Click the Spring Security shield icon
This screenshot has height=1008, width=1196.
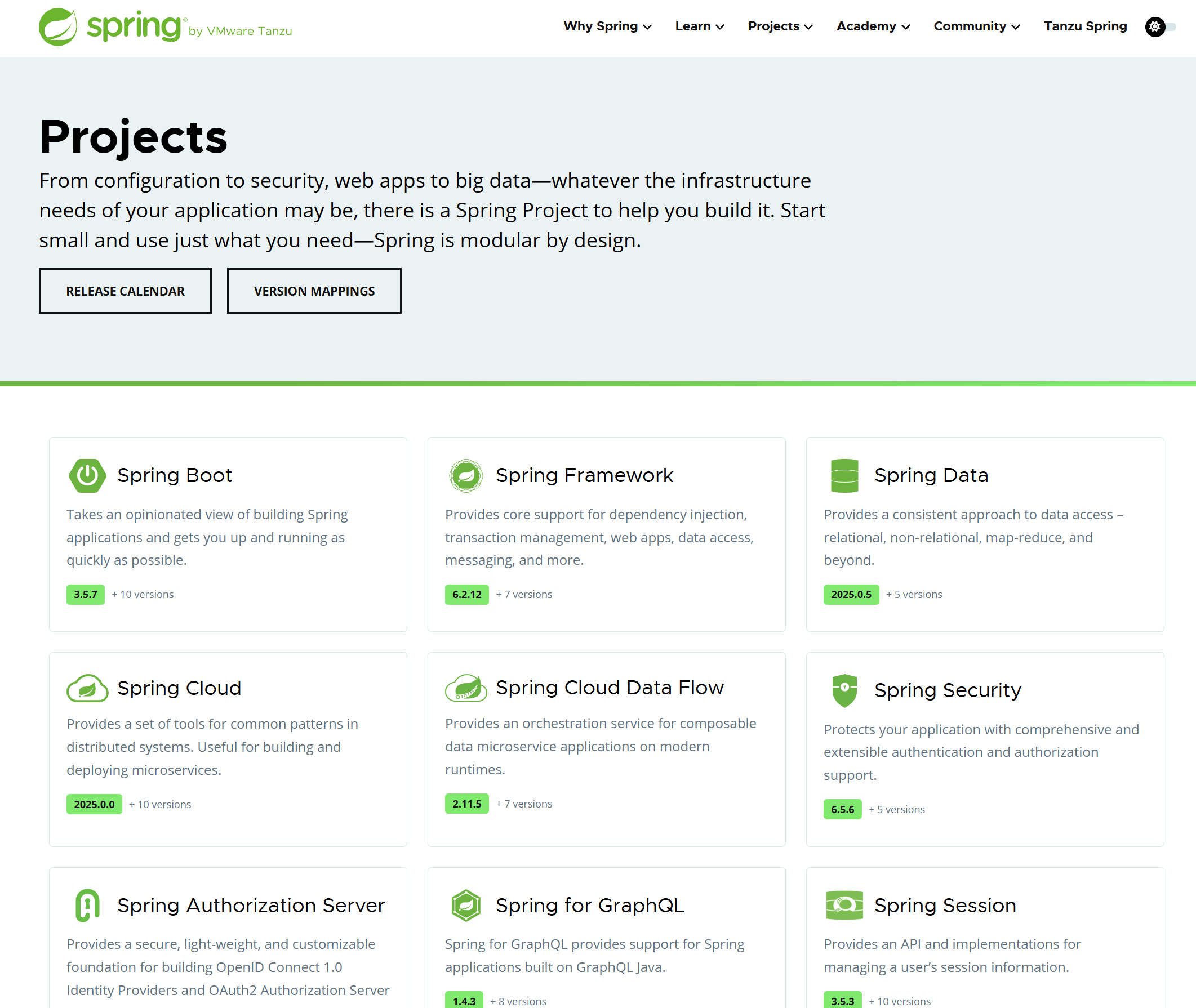tap(844, 690)
